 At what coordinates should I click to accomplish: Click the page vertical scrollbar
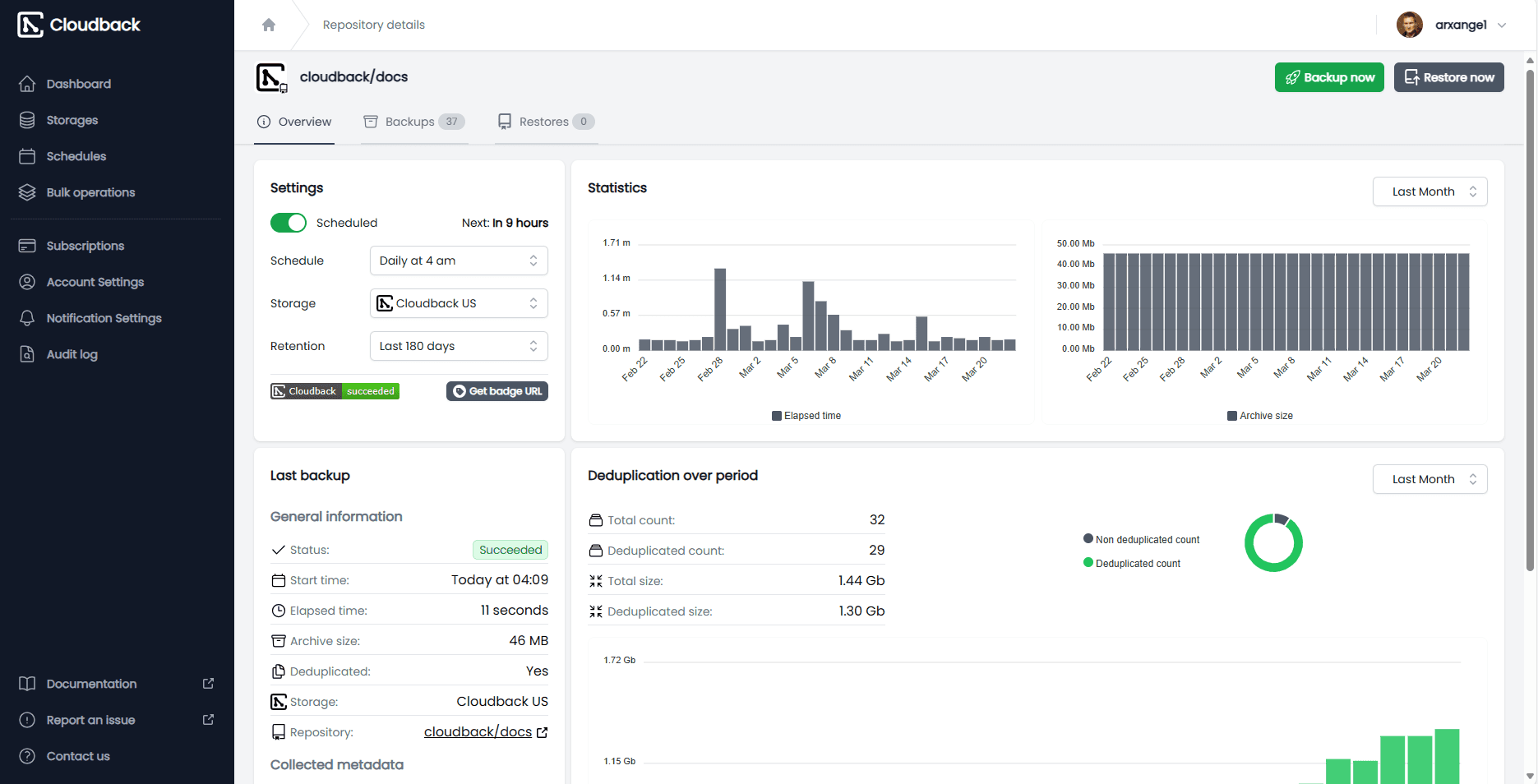[1531, 321]
